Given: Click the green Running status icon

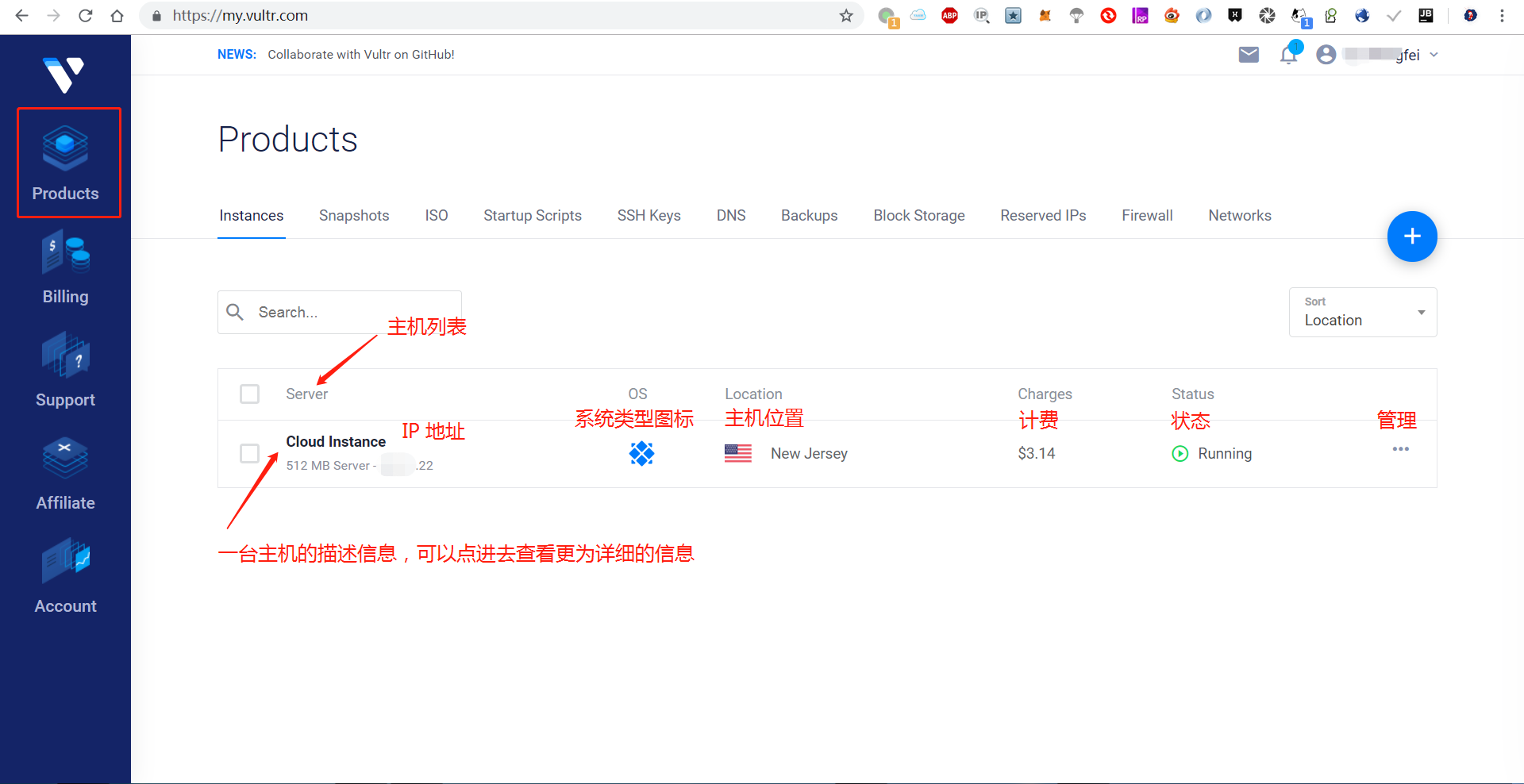Looking at the screenshot, I should 1180,454.
